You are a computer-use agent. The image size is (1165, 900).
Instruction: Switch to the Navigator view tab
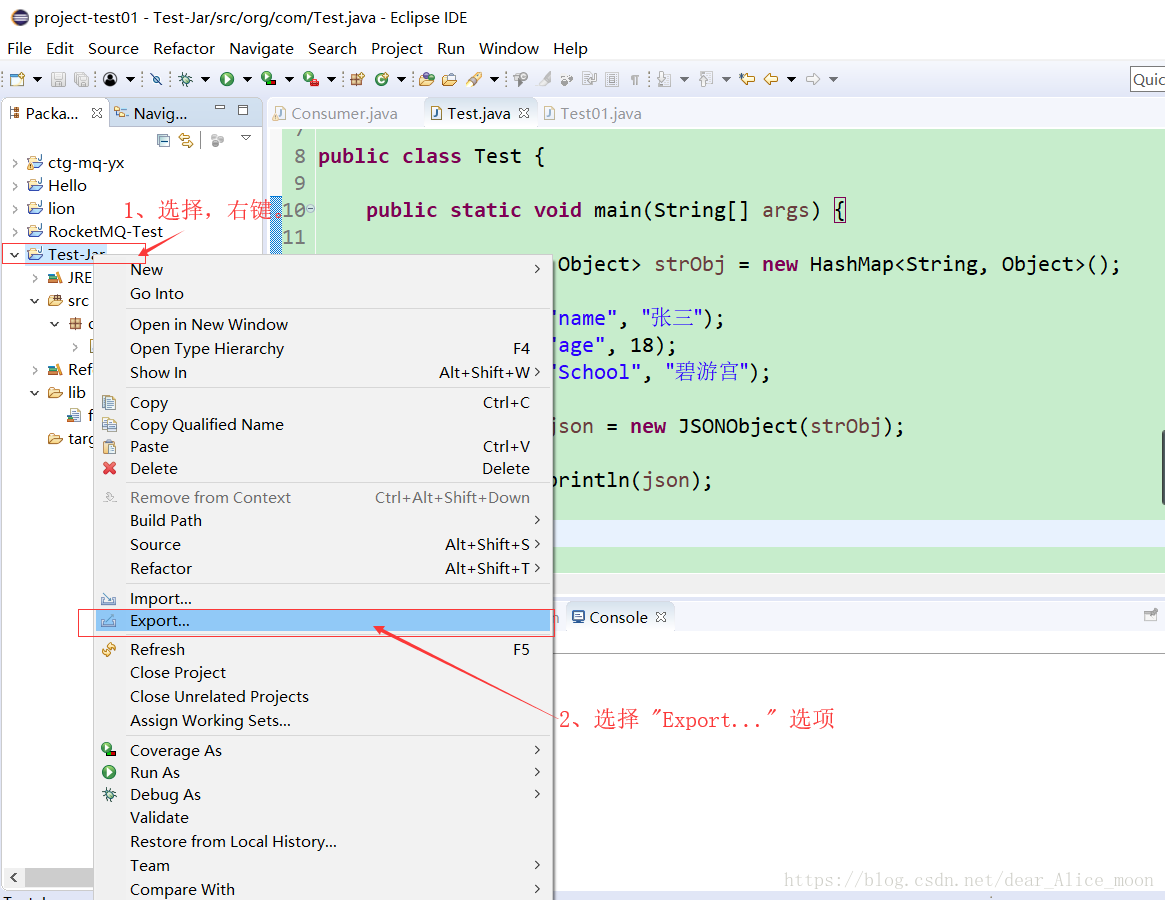point(152,114)
